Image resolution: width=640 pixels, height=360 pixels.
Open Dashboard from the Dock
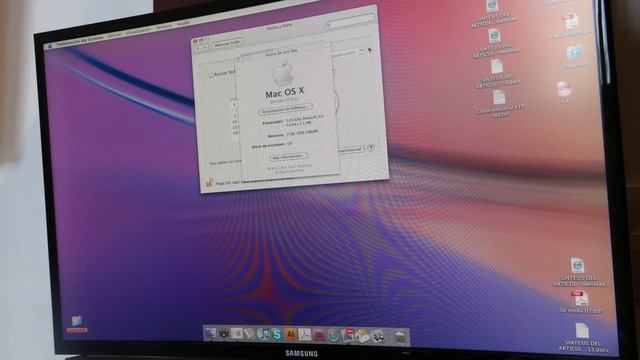[x=223, y=334]
